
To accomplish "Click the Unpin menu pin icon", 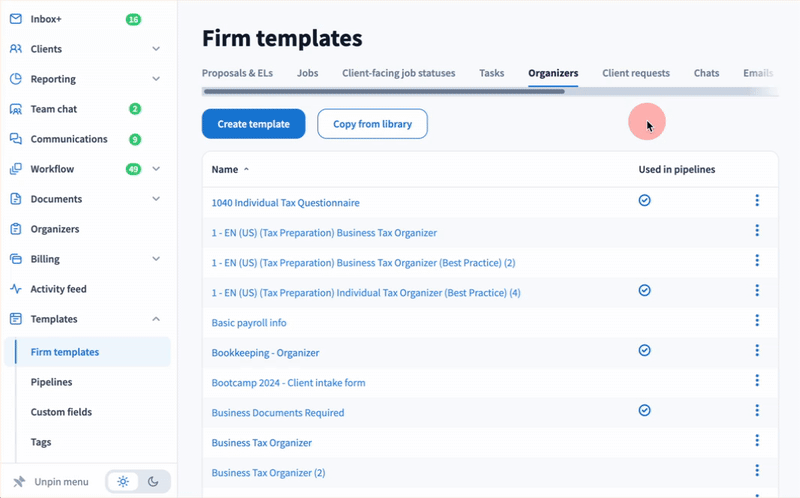I will pyautogui.click(x=19, y=481).
